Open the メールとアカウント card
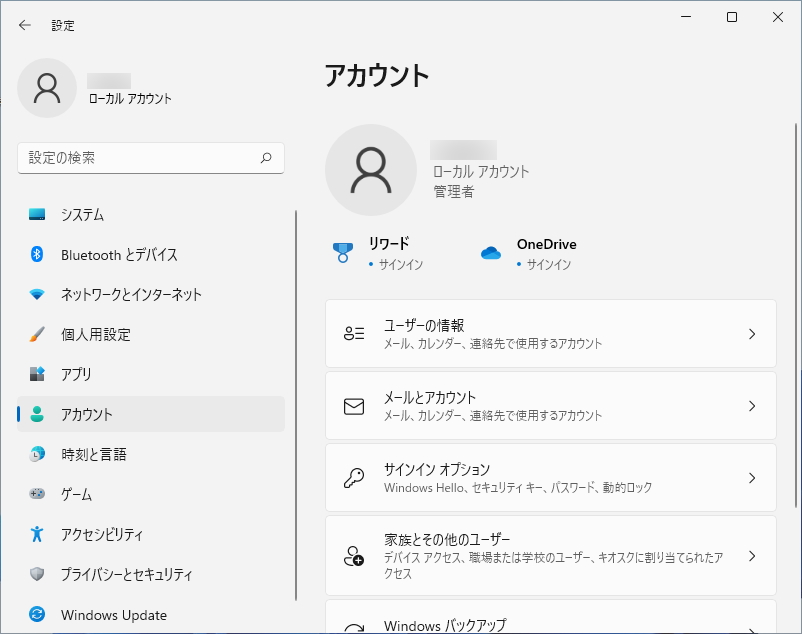This screenshot has height=634, width=802. [551, 405]
